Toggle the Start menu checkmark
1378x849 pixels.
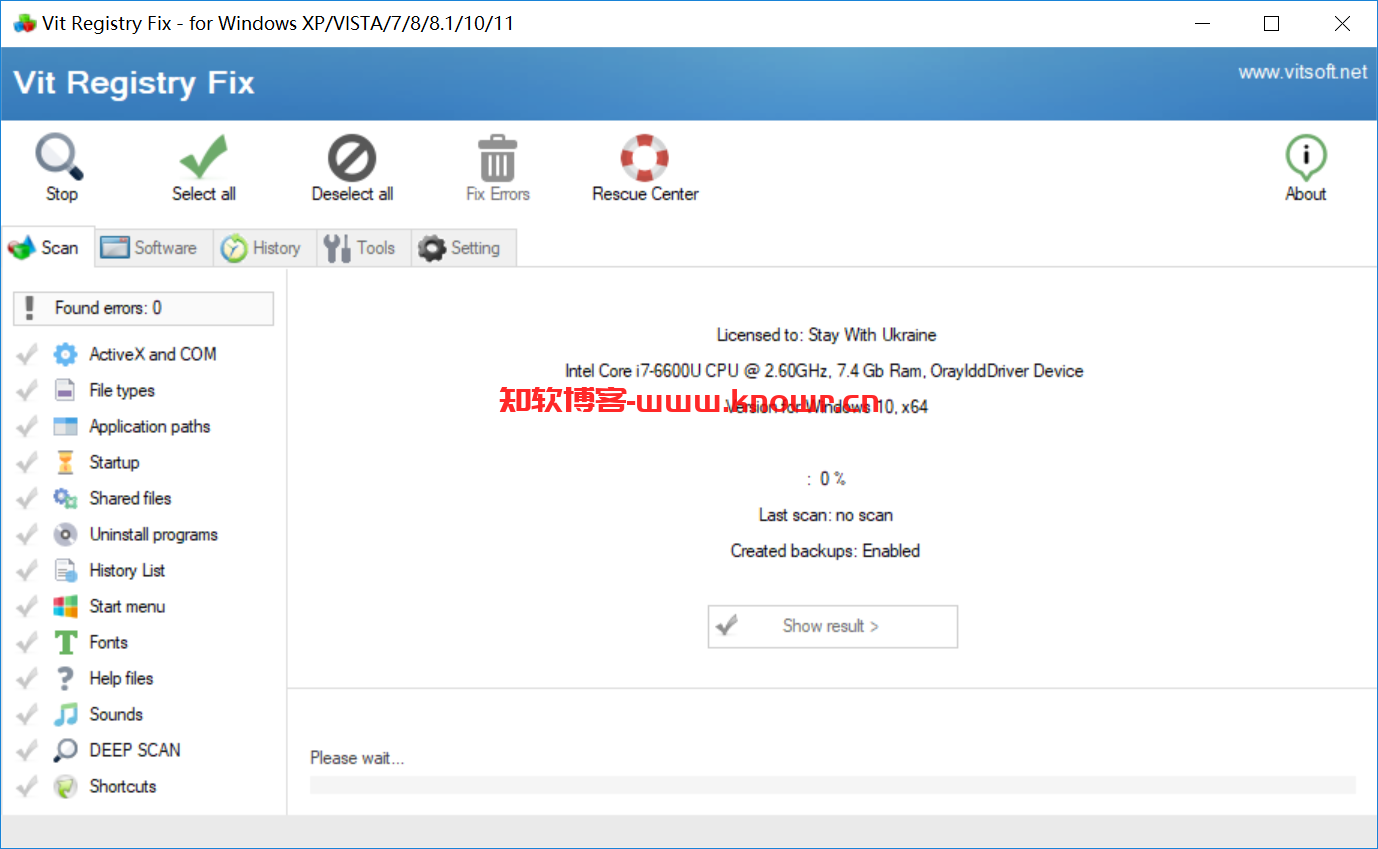coord(28,606)
